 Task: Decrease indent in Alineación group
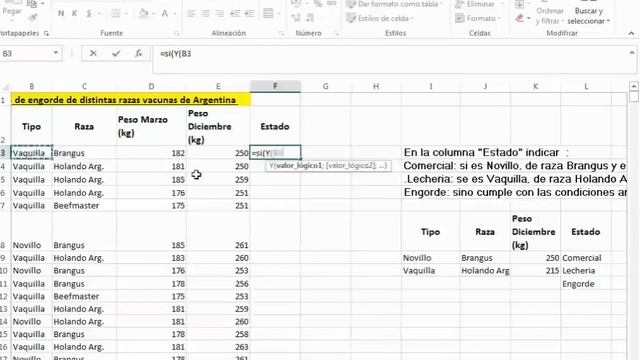(235, 13)
